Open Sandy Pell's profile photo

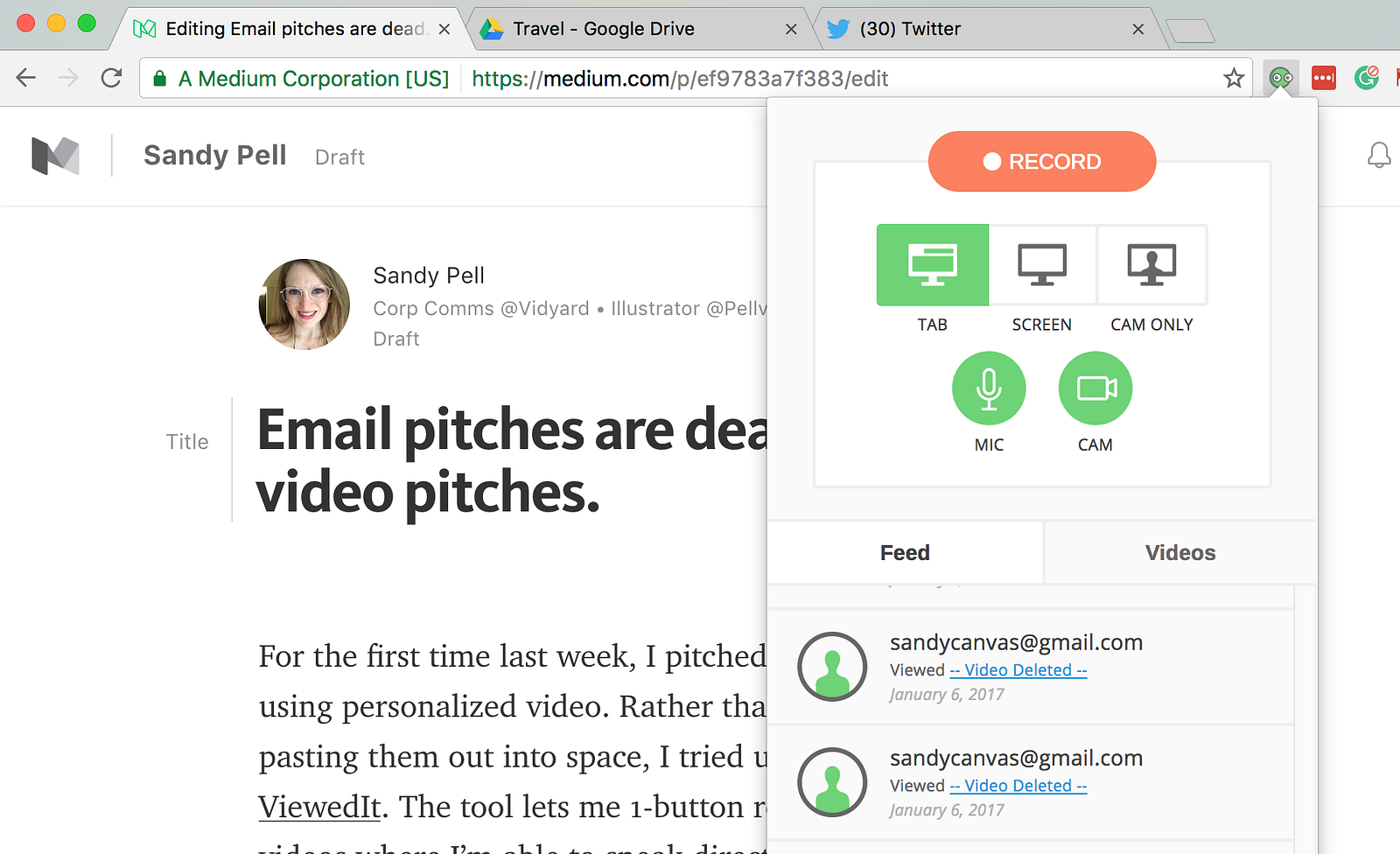pos(304,304)
